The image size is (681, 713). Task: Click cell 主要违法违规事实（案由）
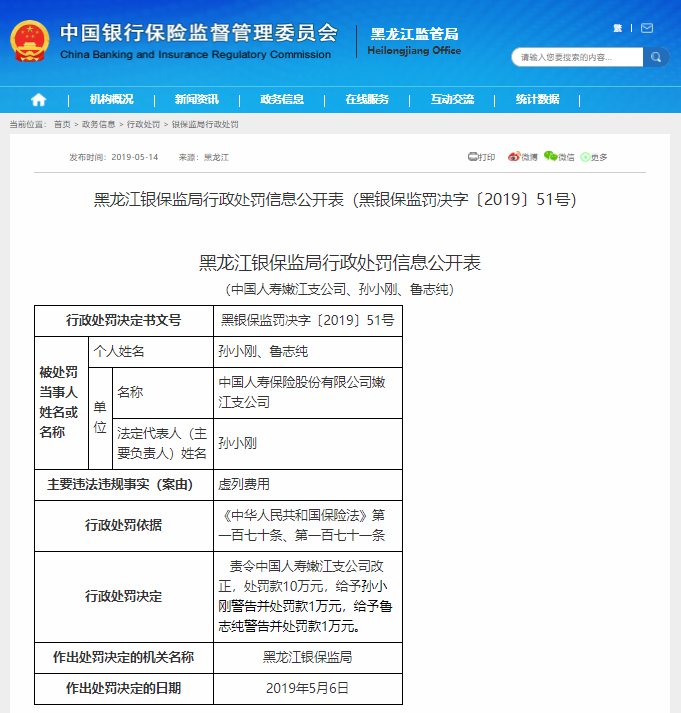124,485
